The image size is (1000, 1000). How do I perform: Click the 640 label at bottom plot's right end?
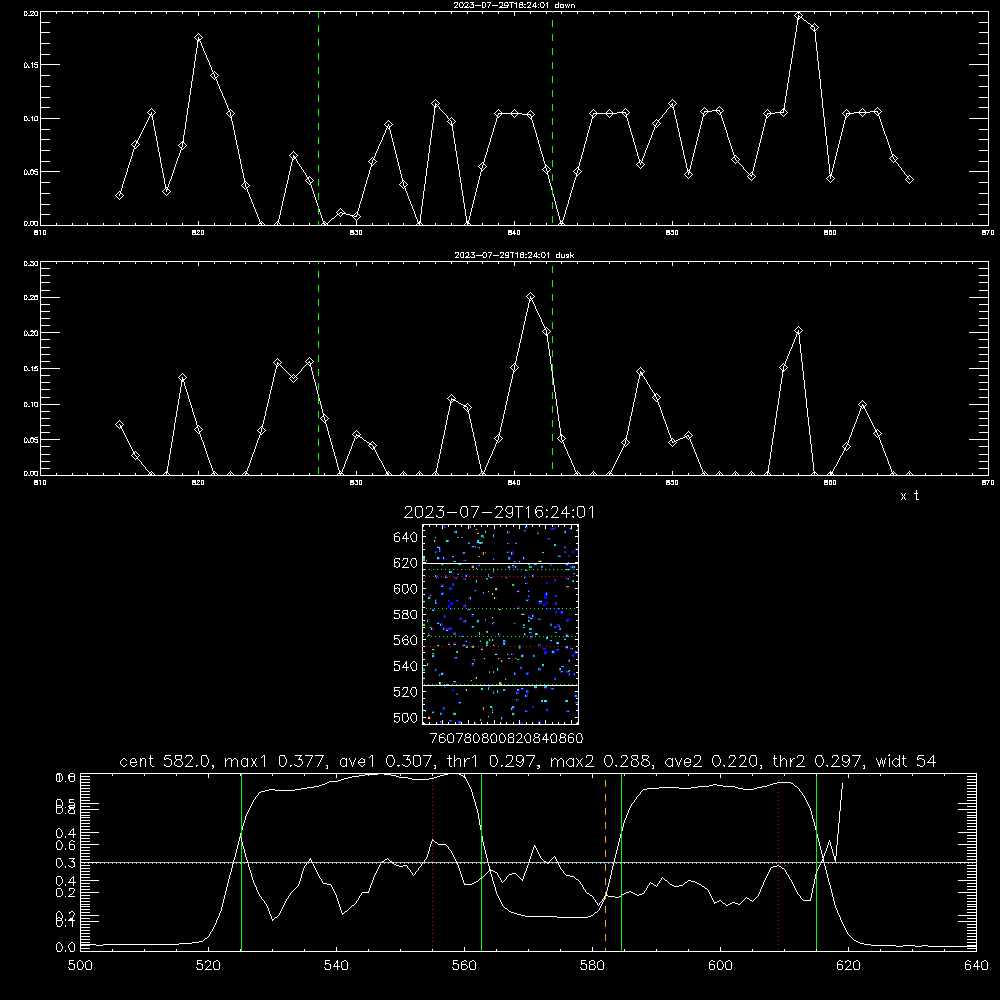(976, 966)
